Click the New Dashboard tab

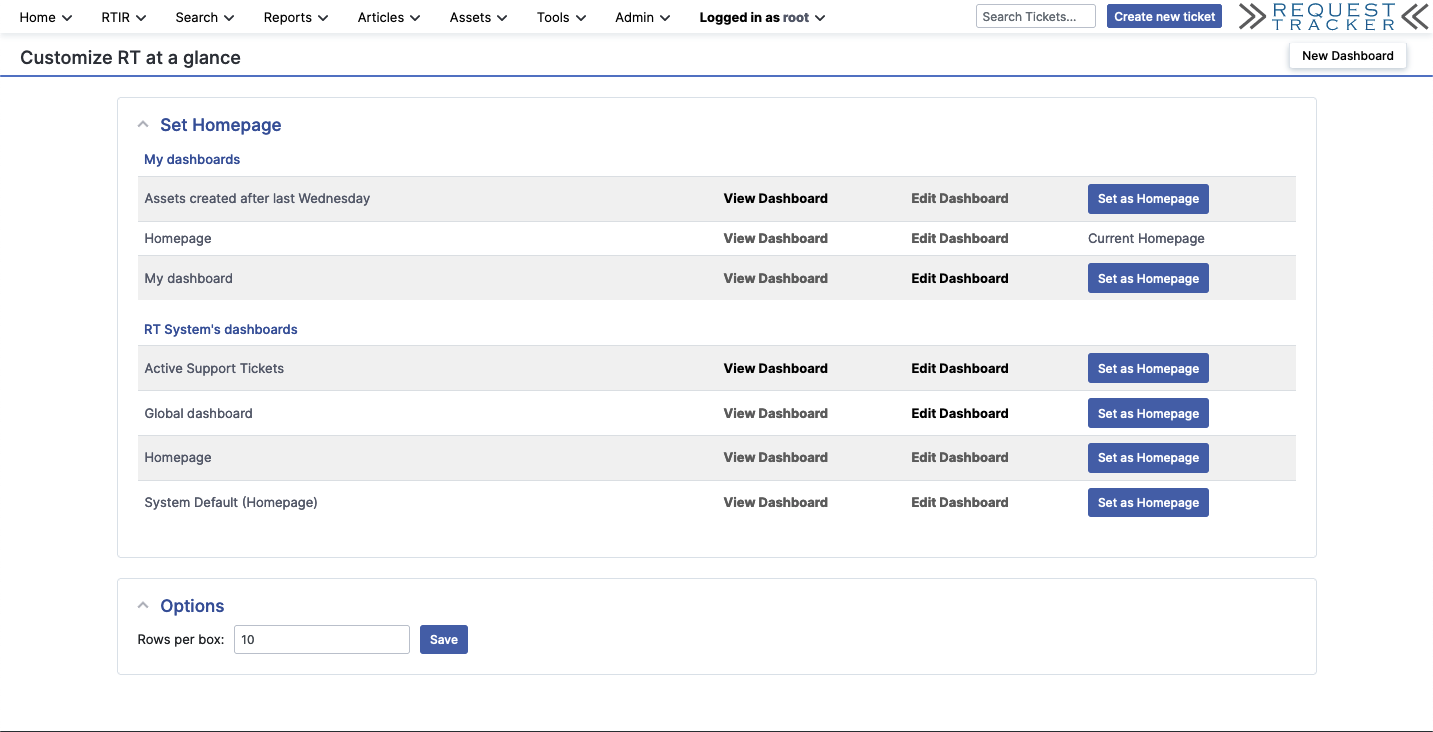[1347, 56]
